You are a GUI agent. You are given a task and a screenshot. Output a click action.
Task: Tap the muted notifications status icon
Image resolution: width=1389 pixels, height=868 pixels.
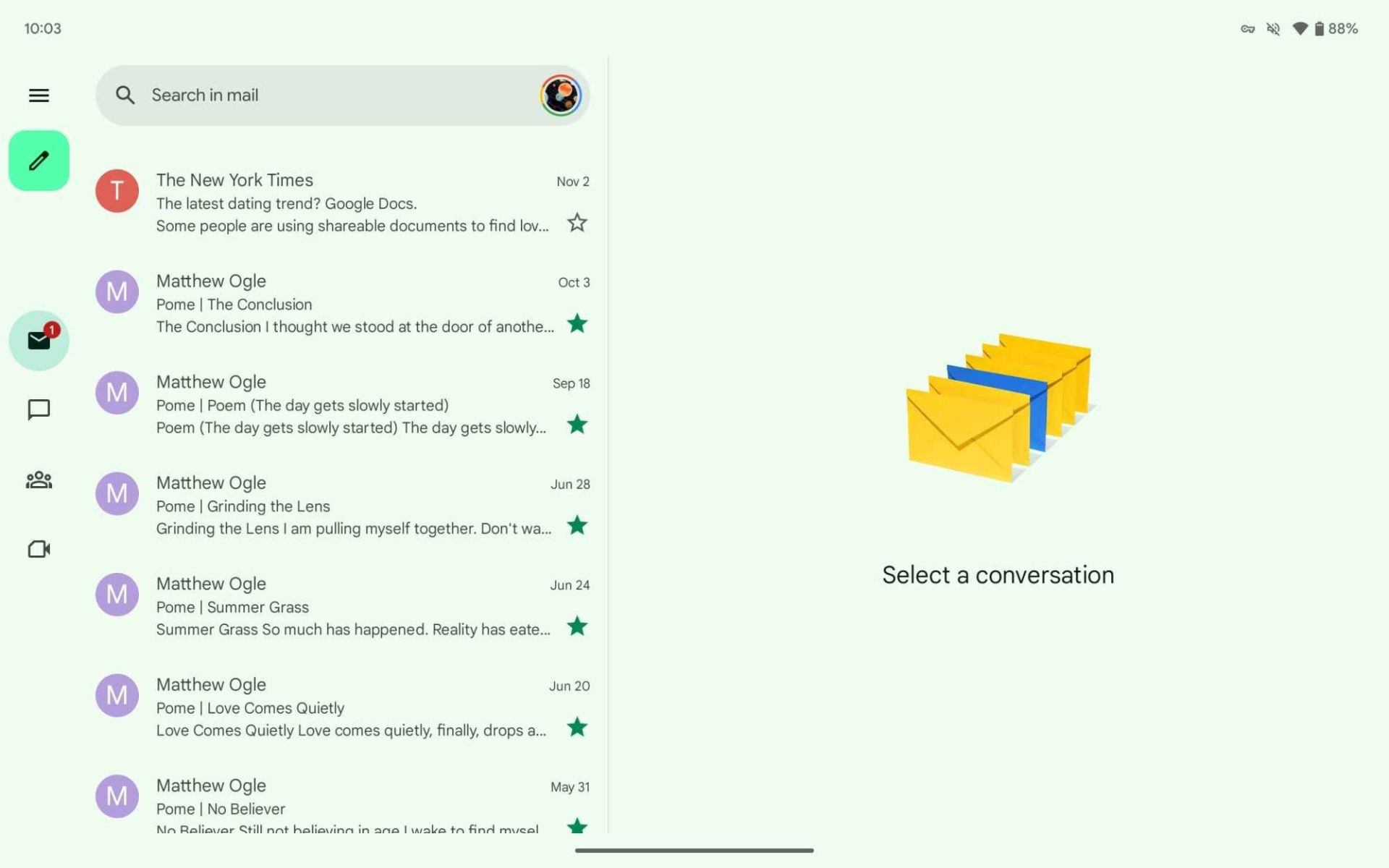[1274, 27]
